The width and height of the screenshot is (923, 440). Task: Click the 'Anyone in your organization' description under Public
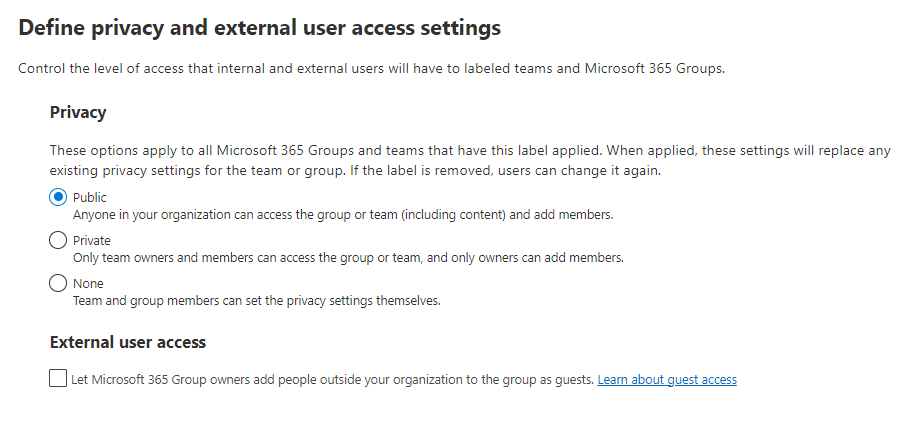(x=350, y=214)
